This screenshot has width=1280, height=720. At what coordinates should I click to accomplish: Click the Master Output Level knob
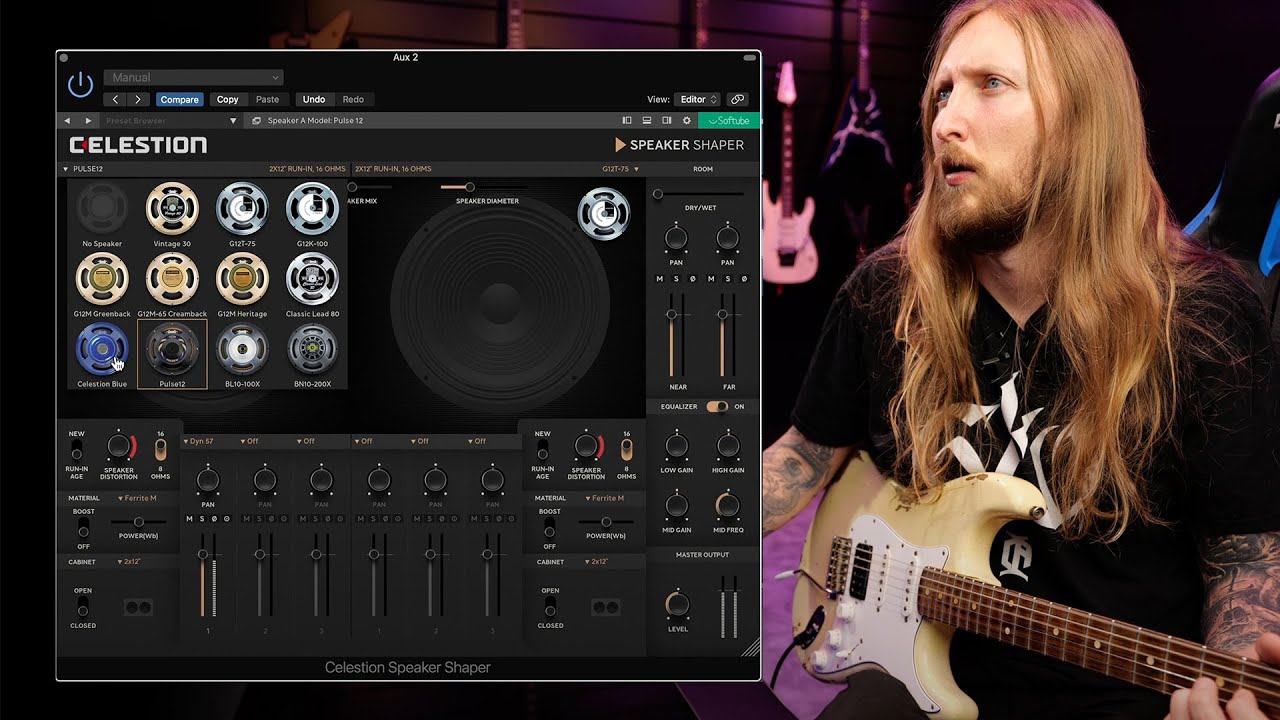[678, 603]
